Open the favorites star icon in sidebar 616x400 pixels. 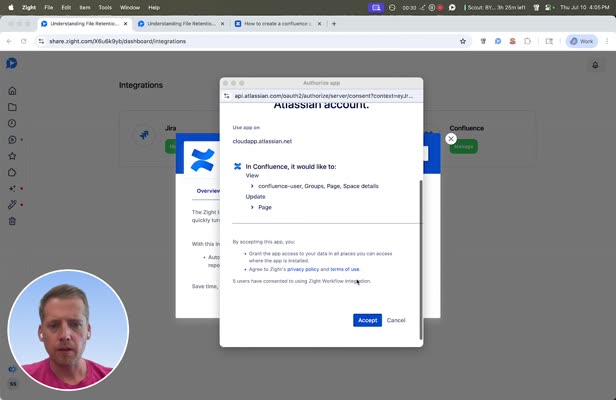[x=12, y=156]
